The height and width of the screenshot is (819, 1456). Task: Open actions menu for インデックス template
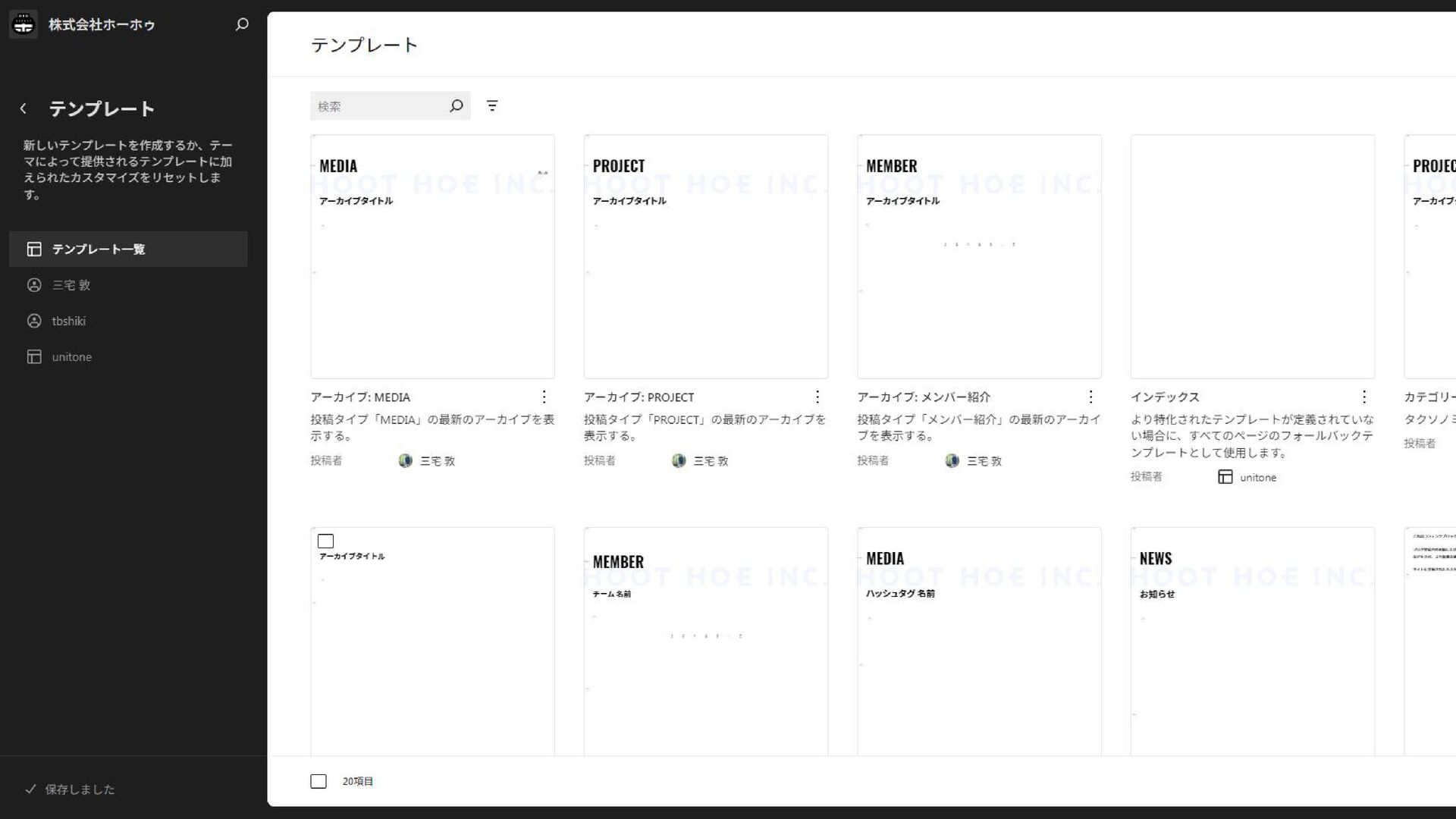pos(1363,397)
